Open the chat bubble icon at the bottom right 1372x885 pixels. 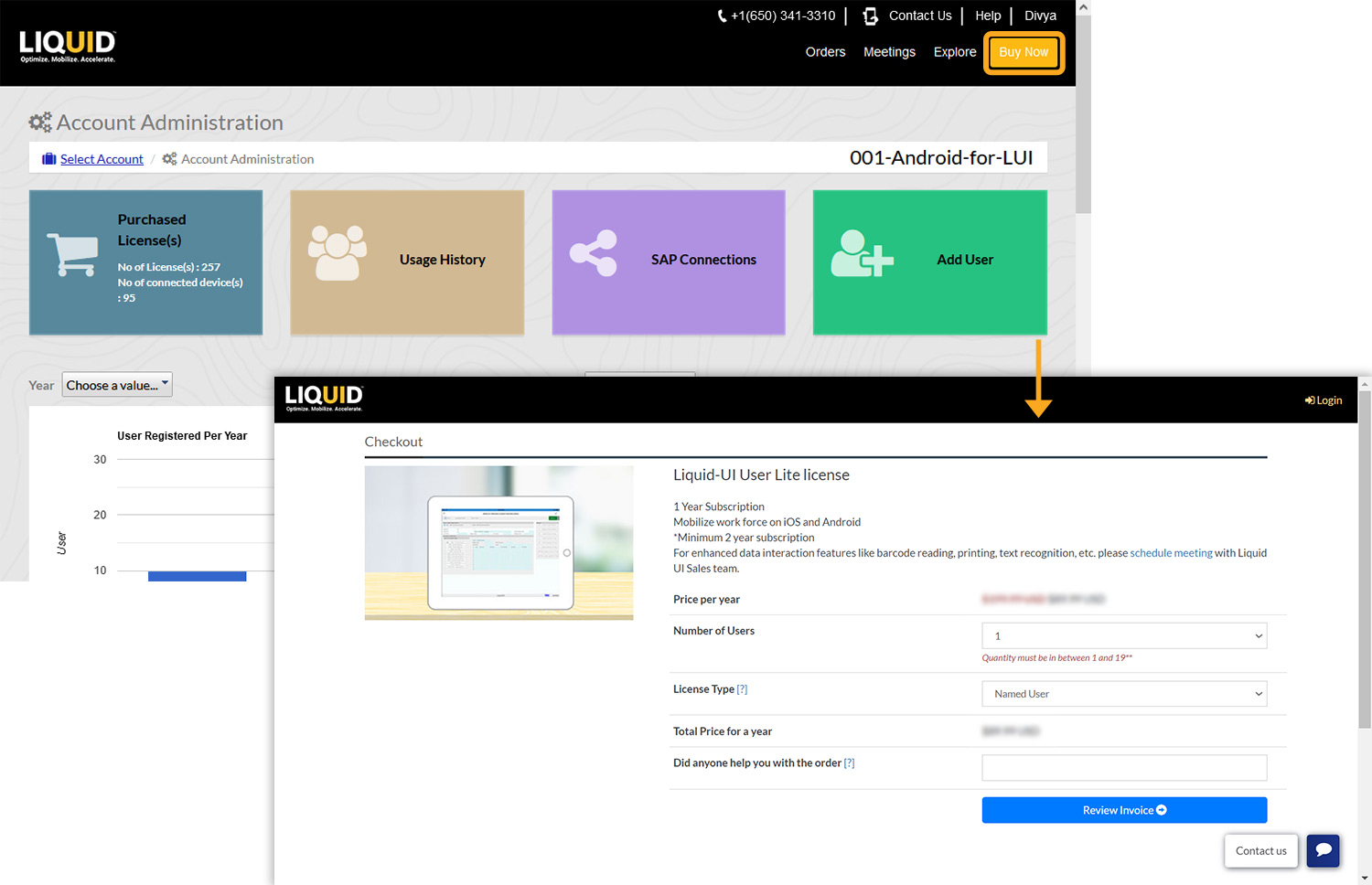point(1324,850)
